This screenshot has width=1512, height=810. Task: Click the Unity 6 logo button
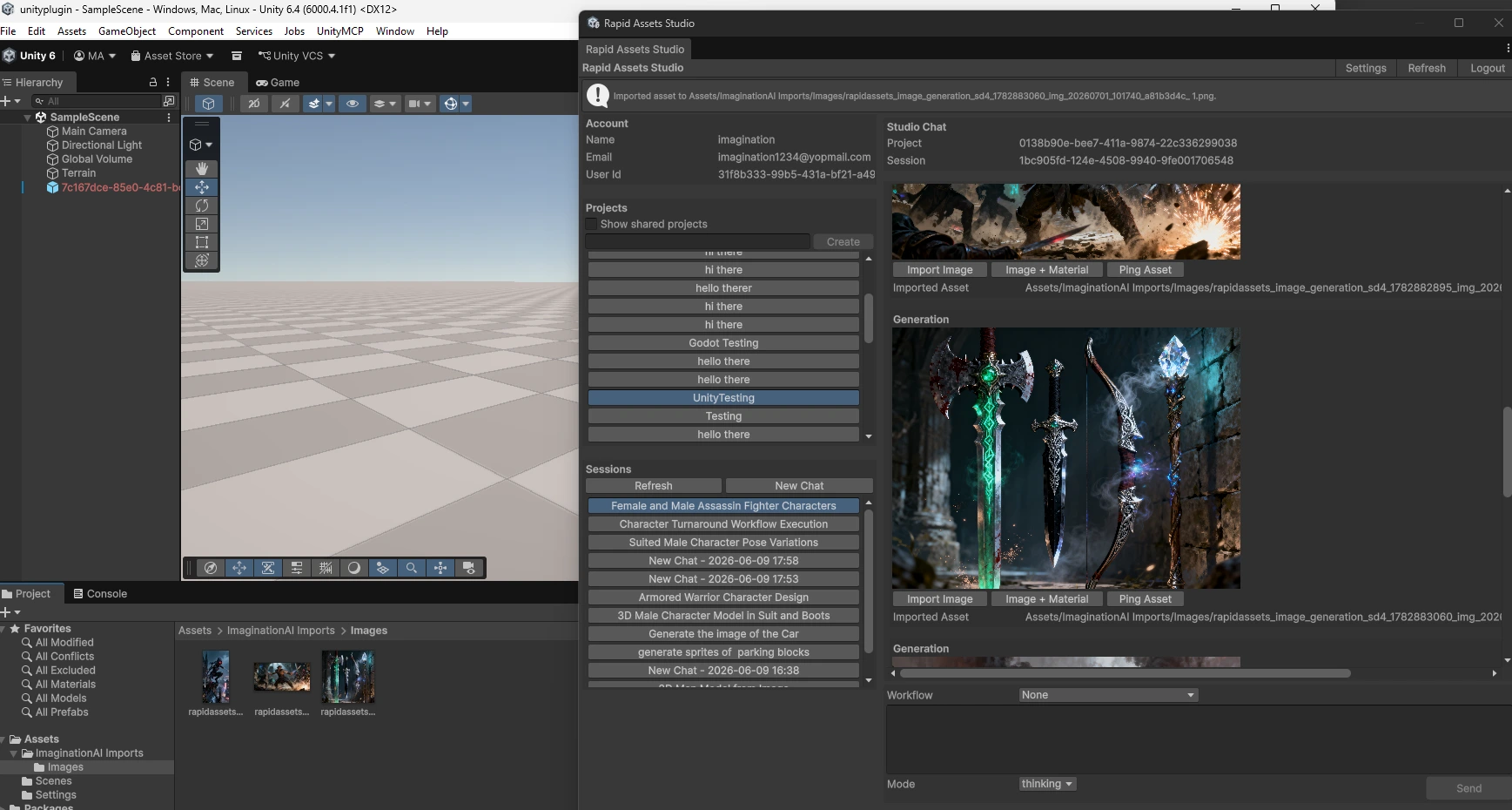coord(30,56)
